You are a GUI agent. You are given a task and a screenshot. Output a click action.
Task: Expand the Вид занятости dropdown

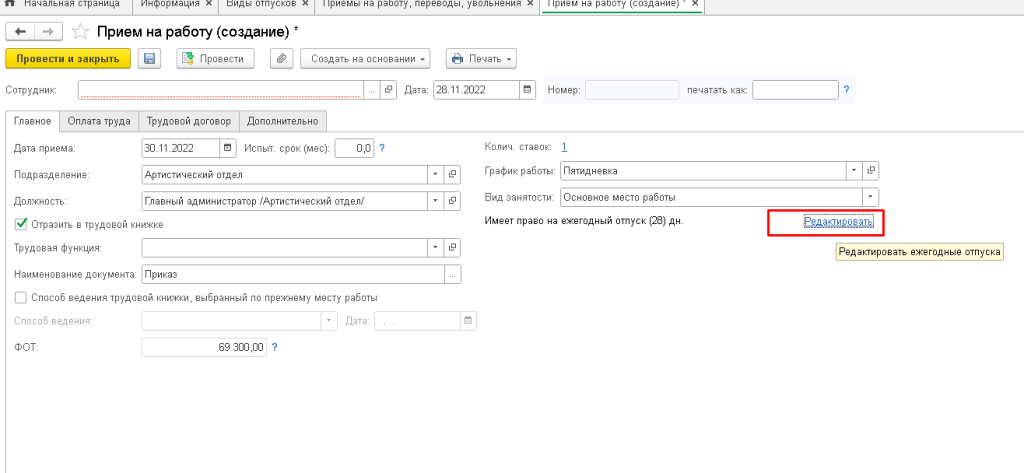(x=870, y=196)
